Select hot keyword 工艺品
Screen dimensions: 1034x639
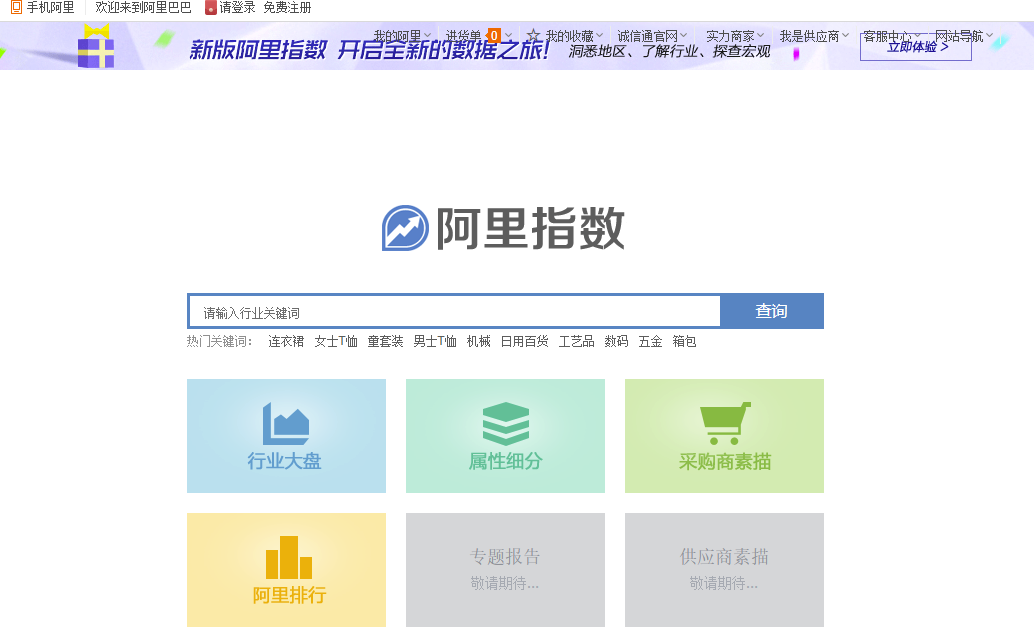pos(576,341)
